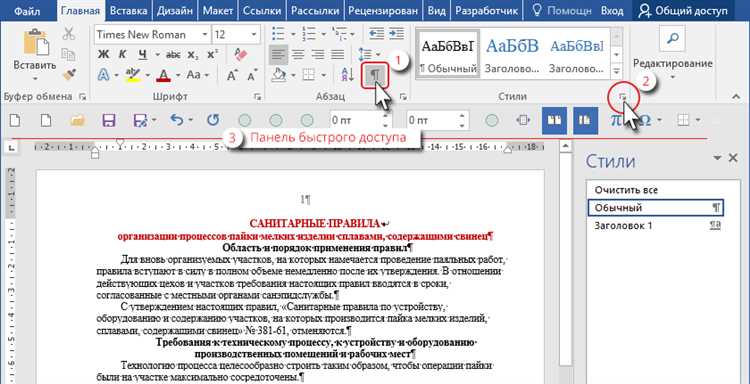This screenshot has height=384, width=750.
Task: Save document with the floppy disk icon
Action: (109, 120)
